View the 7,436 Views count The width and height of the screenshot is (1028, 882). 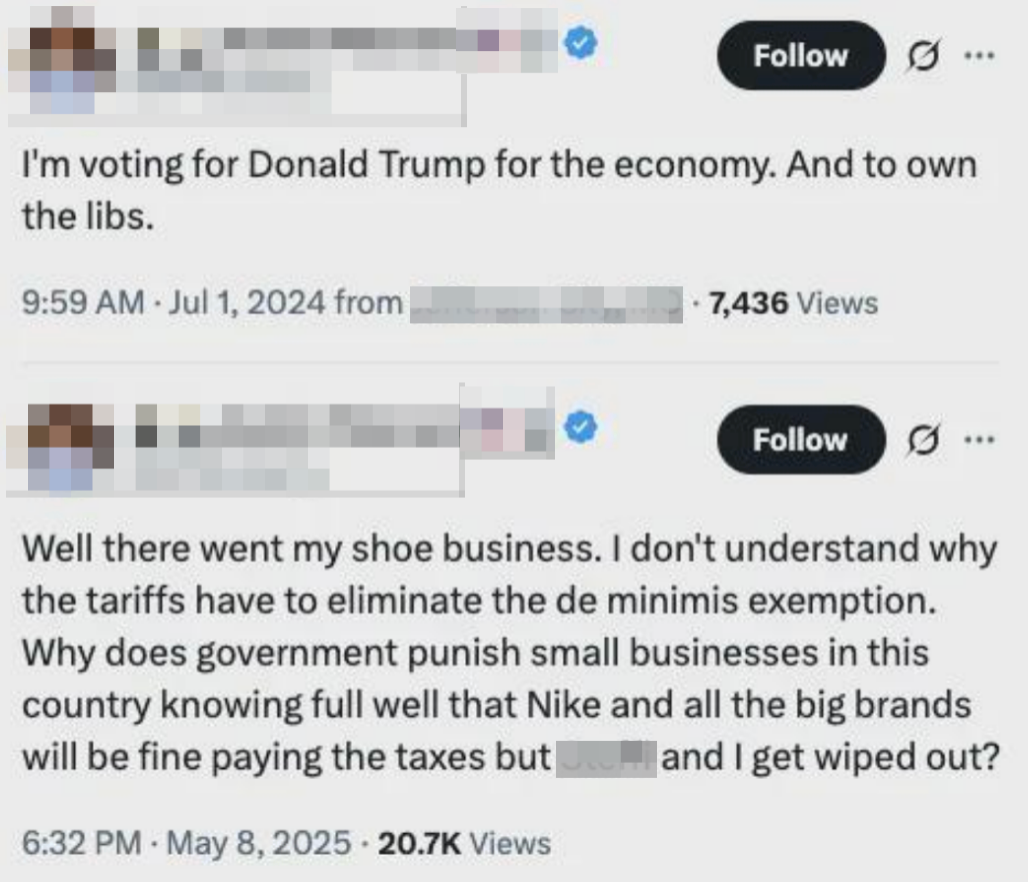click(792, 302)
